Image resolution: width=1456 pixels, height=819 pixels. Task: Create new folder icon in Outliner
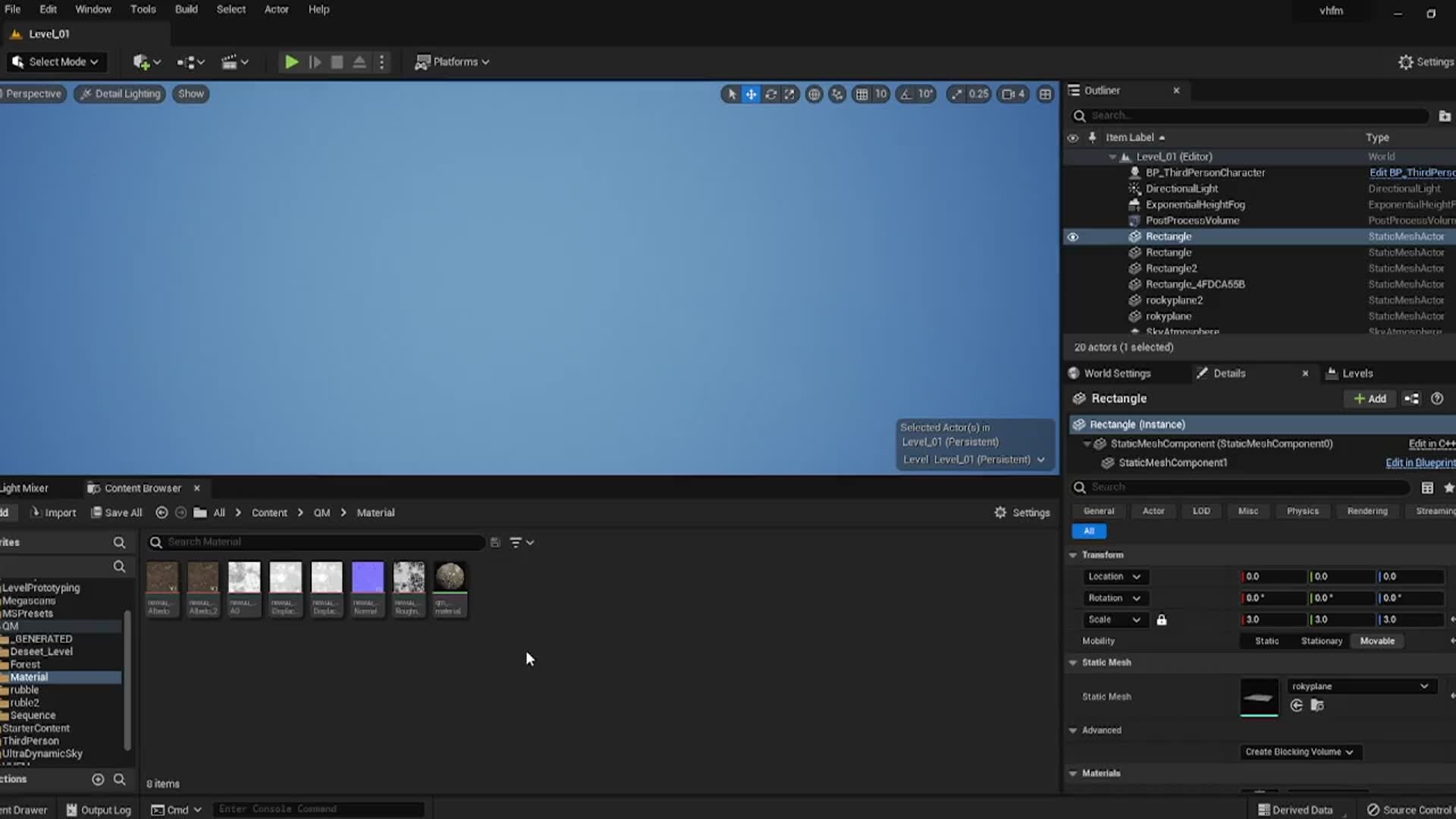(x=1445, y=116)
